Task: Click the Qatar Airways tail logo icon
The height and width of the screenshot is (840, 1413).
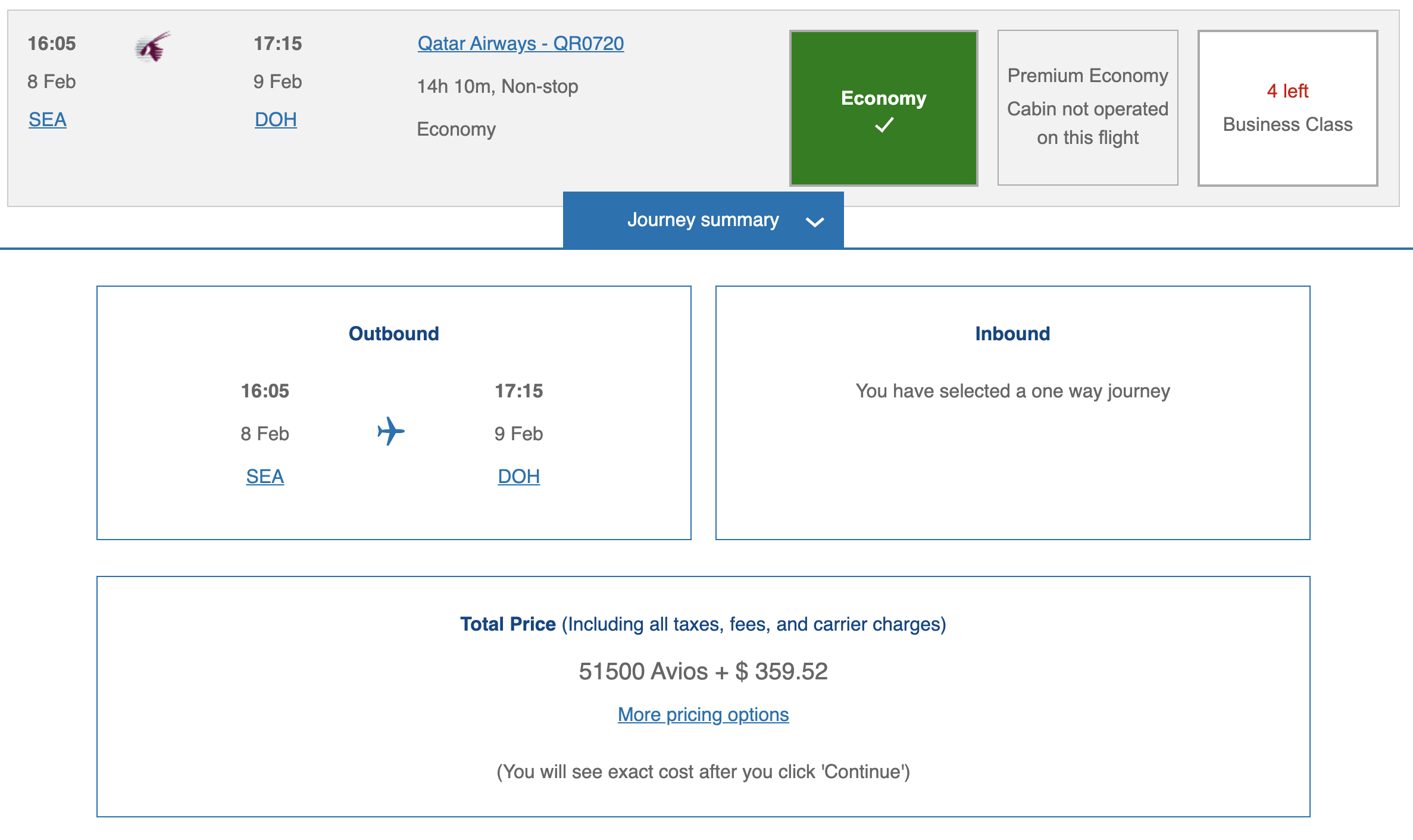Action: 152,47
